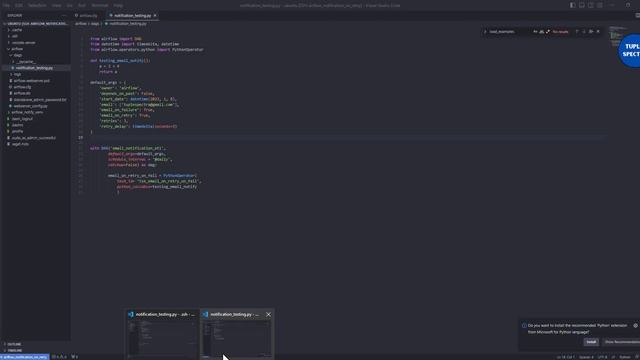The height and width of the screenshot is (360, 640).
Task: Expand the Timeline section
Action: (15, 350)
